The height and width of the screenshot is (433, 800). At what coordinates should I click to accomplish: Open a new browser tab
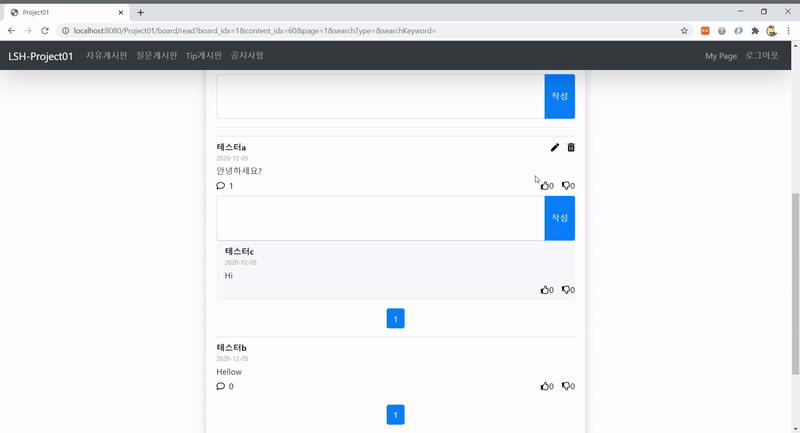click(140, 12)
